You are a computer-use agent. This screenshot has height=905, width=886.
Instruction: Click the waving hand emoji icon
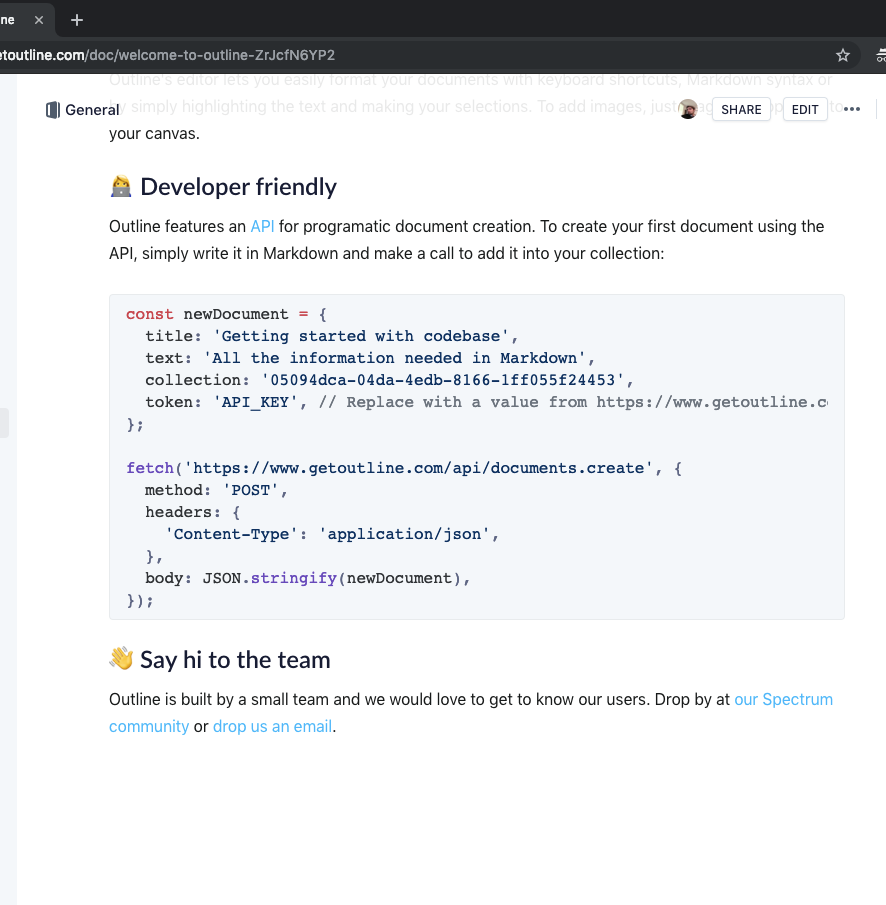[121, 659]
